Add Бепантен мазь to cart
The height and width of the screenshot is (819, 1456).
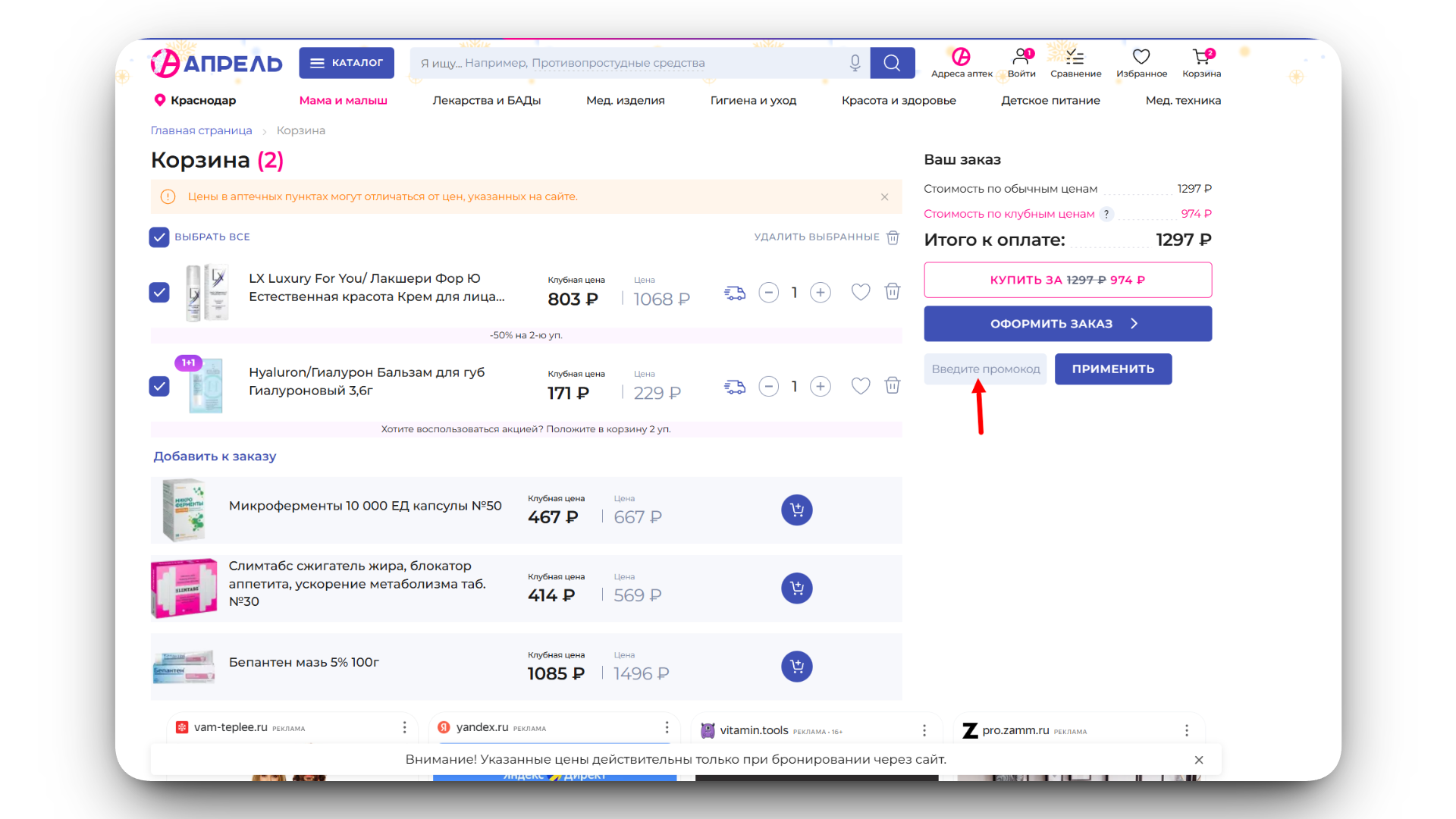tap(796, 667)
